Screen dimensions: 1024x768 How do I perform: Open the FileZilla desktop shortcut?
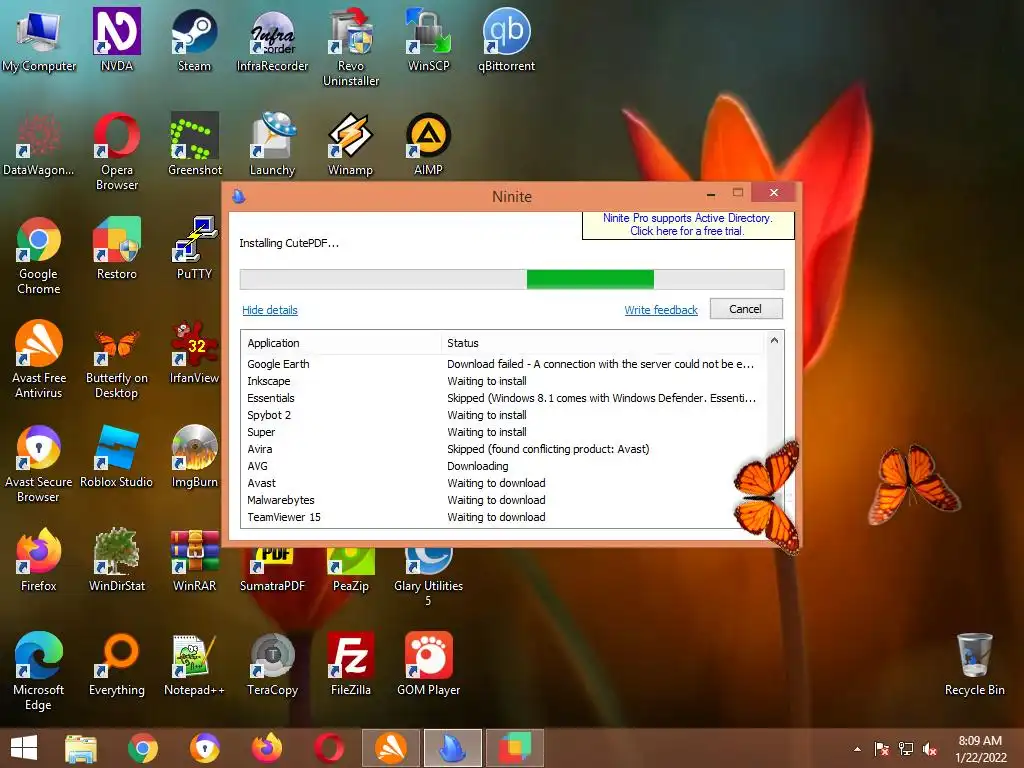(x=351, y=665)
